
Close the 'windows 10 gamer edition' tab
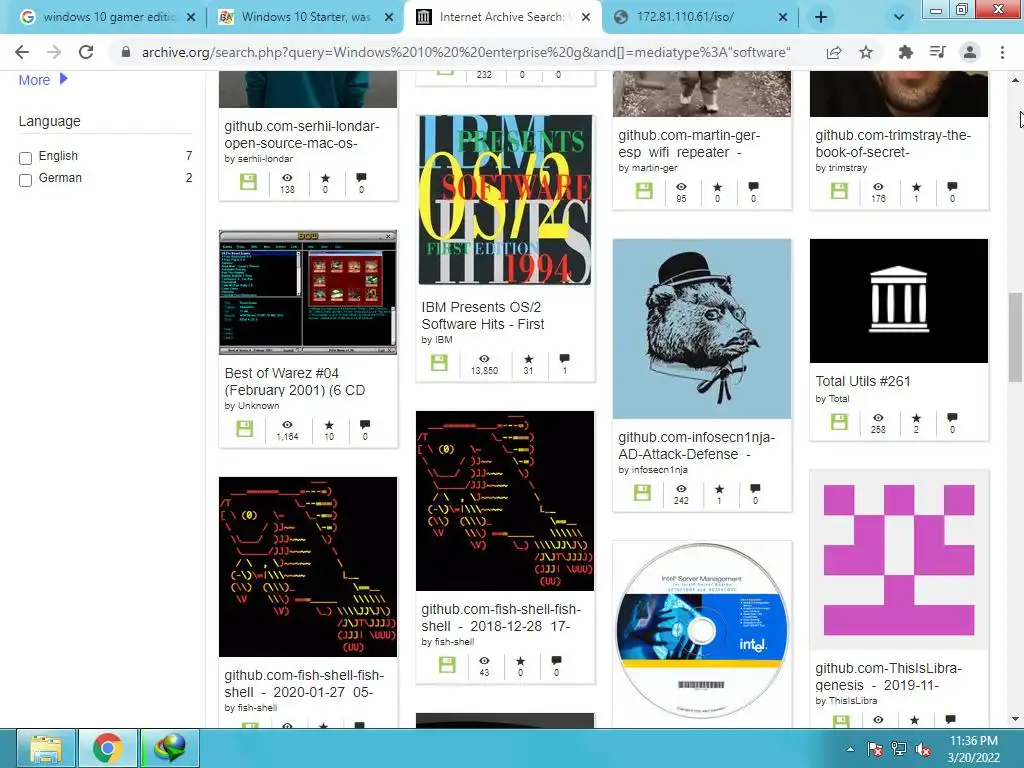coord(191,18)
